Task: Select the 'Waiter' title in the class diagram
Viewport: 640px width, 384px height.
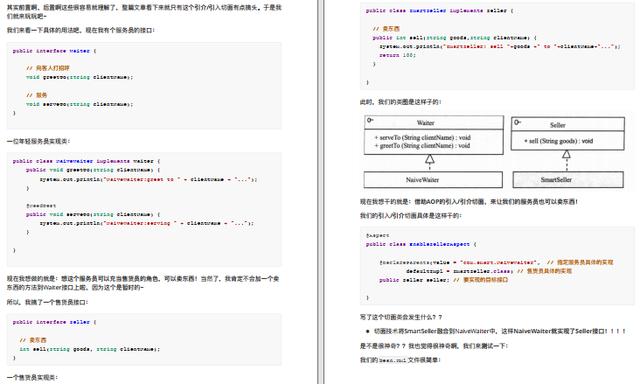Action: [425, 123]
